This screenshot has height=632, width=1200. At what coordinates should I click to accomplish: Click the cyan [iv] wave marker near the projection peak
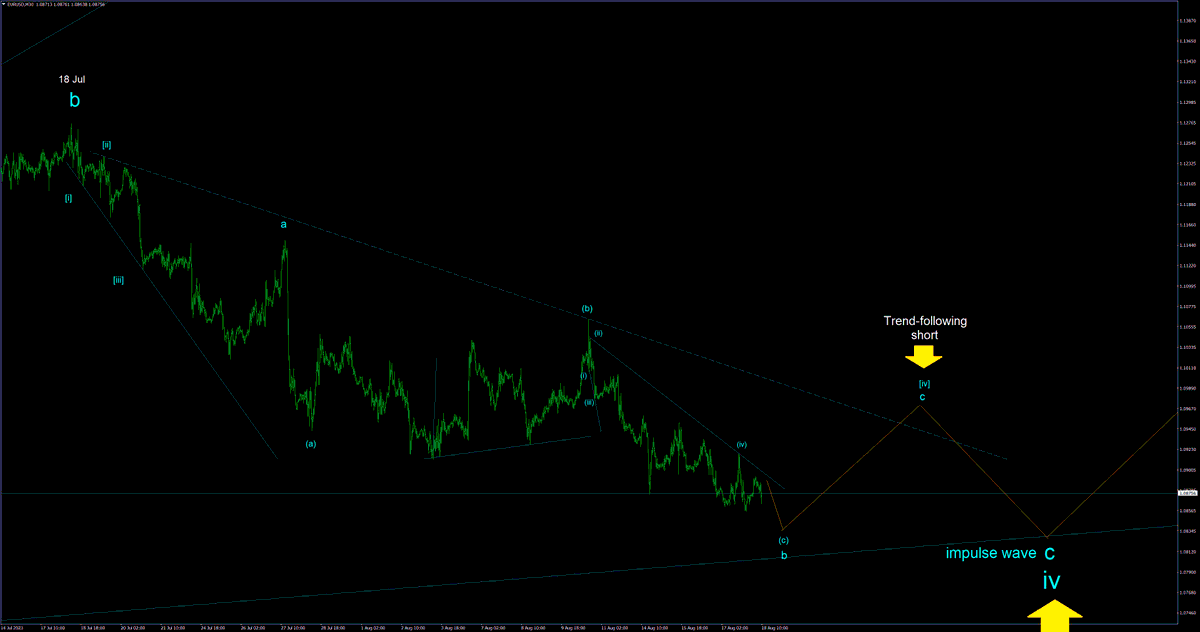(922, 382)
